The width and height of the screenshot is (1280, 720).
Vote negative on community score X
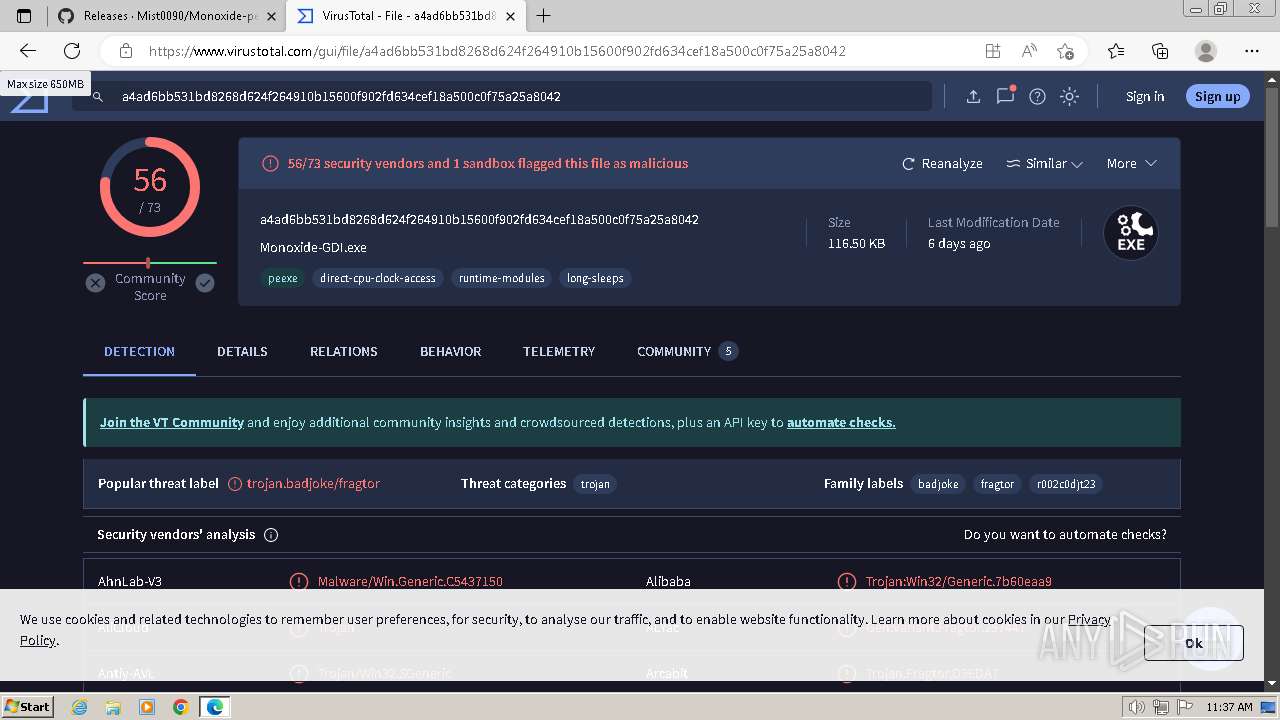click(95, 283)
